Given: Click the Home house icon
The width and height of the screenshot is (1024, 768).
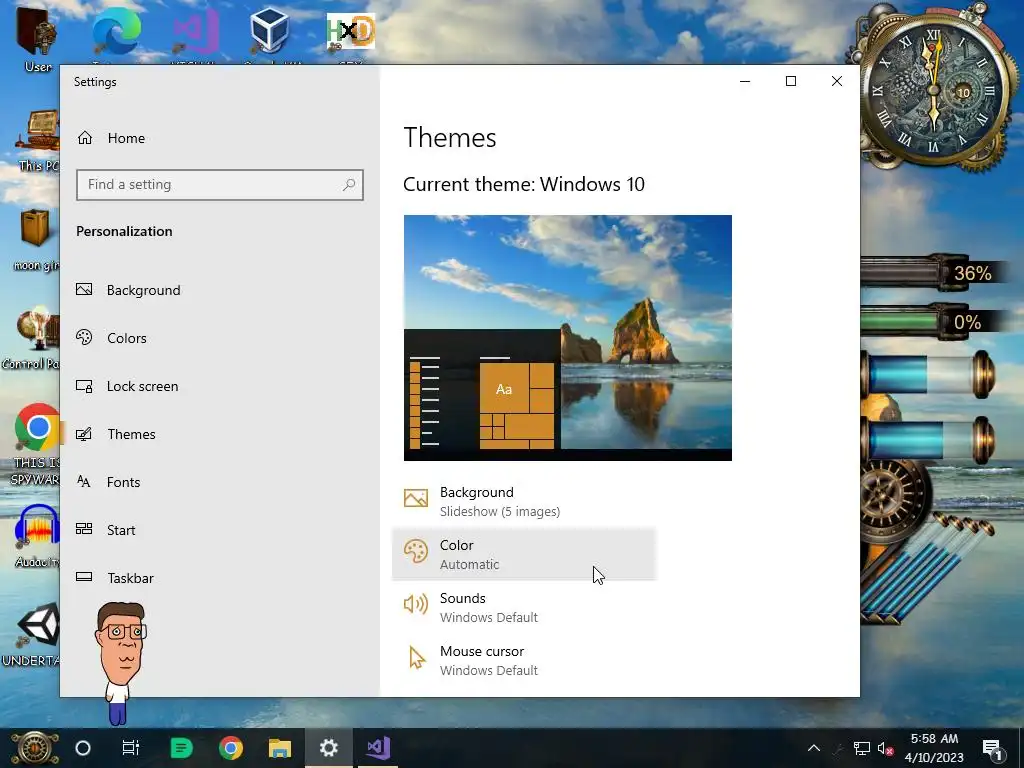Looking at the screenshot, I should (x=85, y=138).
